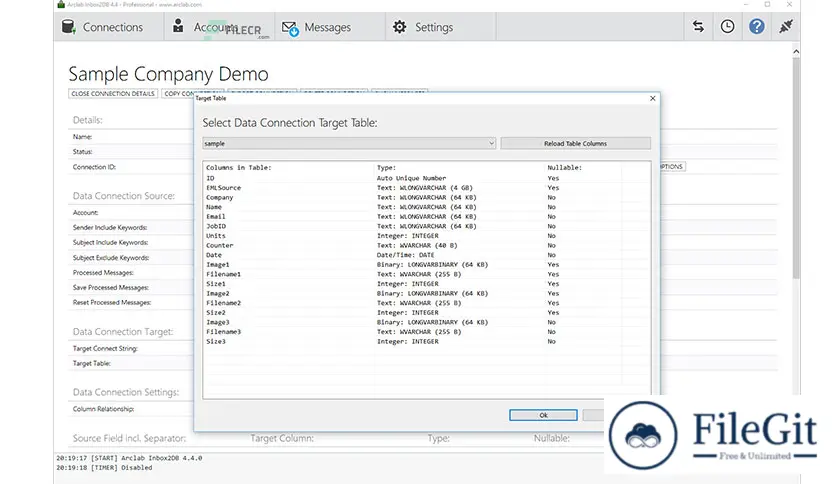Screen dimensions: 836x484
Task: Select the Filename2 column row
Action: 427,303
